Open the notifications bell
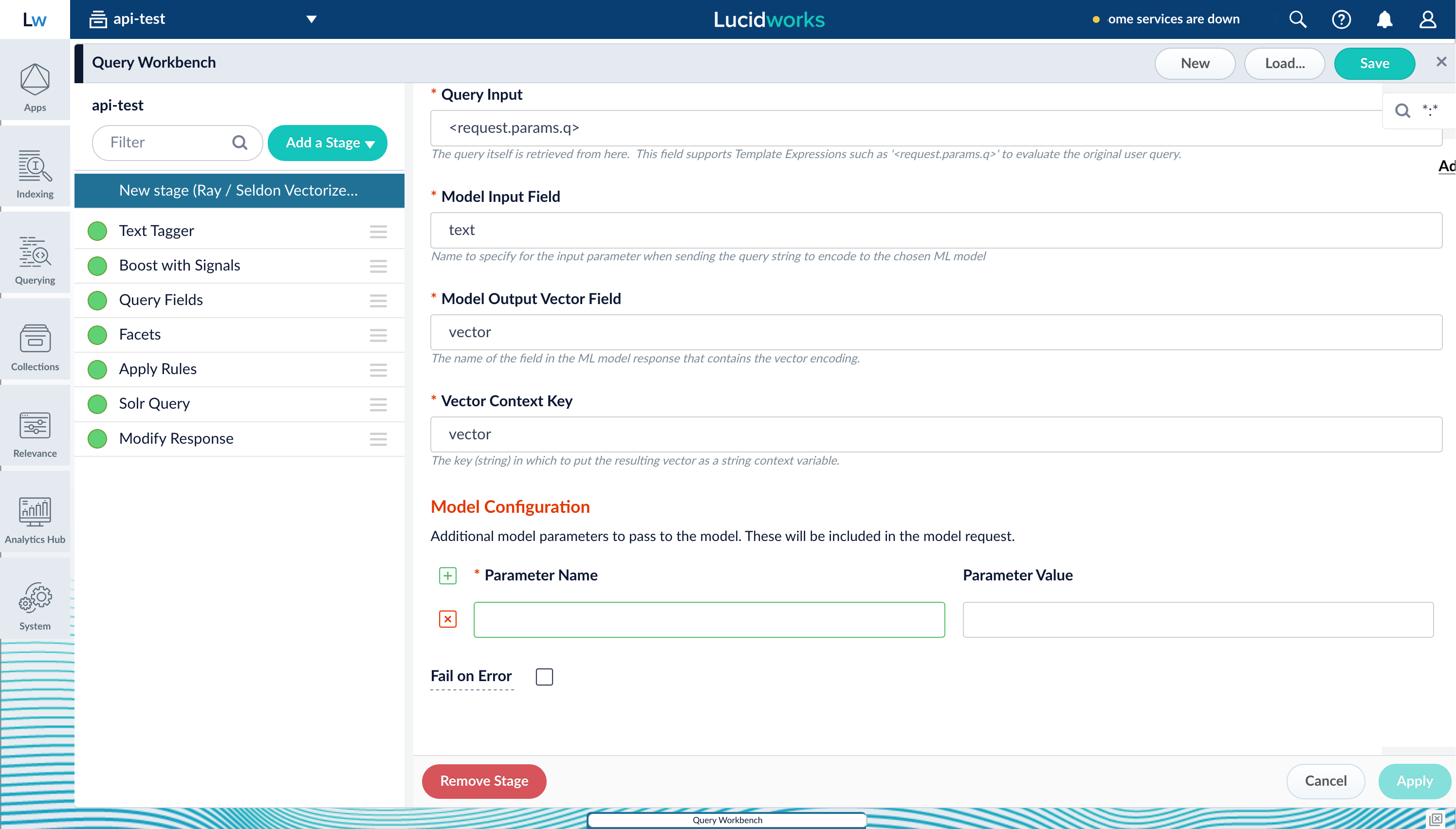The width and height of the screenshot is (1456, 829). 1384,19
